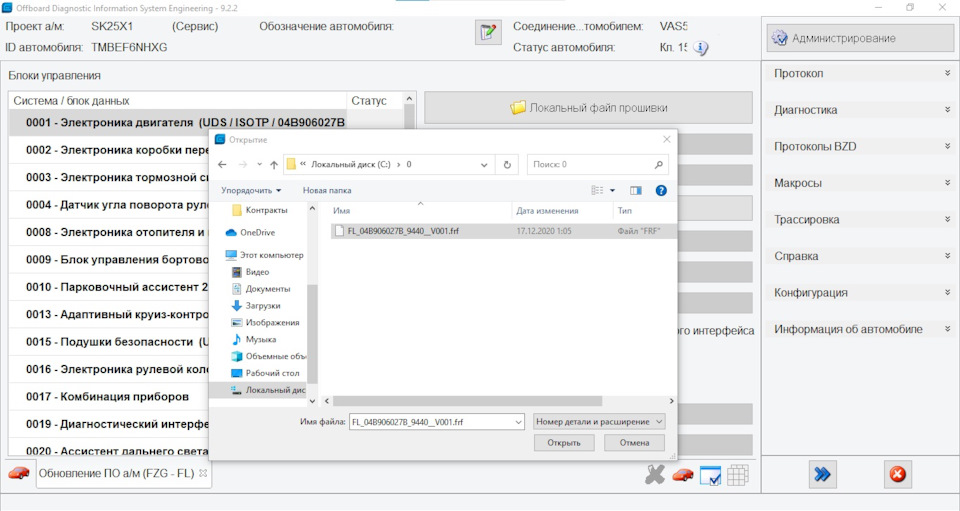Expand the Диагностика panel section
The image size is (960, 511).
coord(860,110)
